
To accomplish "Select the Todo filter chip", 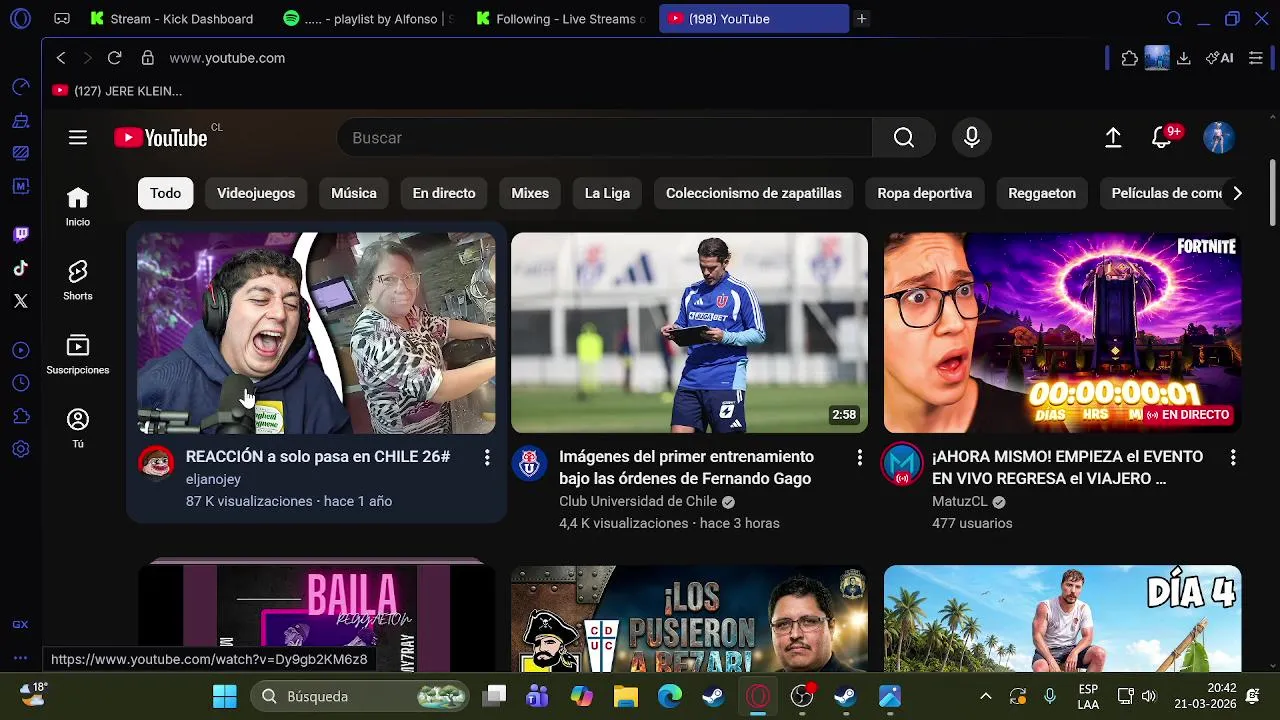I will [166, 193].
